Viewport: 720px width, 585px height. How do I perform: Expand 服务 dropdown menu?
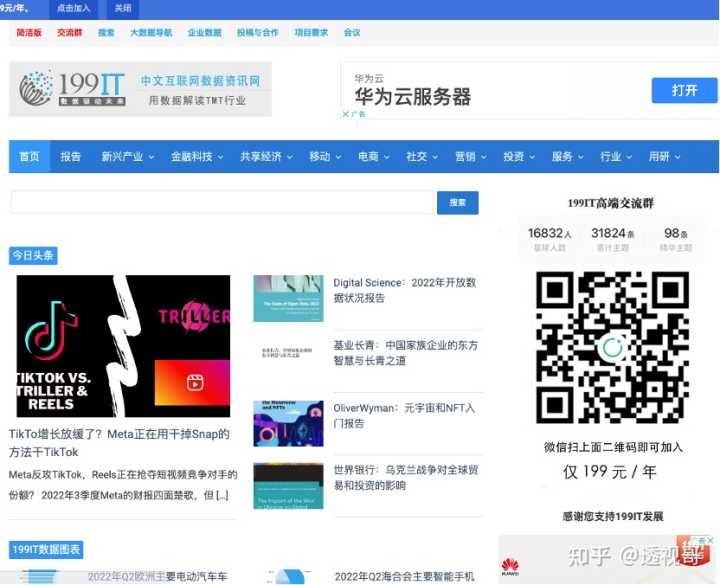click(x=568, y=157)
